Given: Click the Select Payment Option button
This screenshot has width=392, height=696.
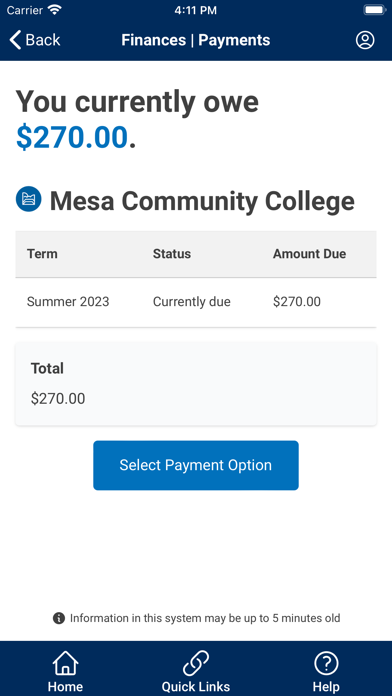Looking at the screenshot, I should pyautogui.click(x=196, y=465).
